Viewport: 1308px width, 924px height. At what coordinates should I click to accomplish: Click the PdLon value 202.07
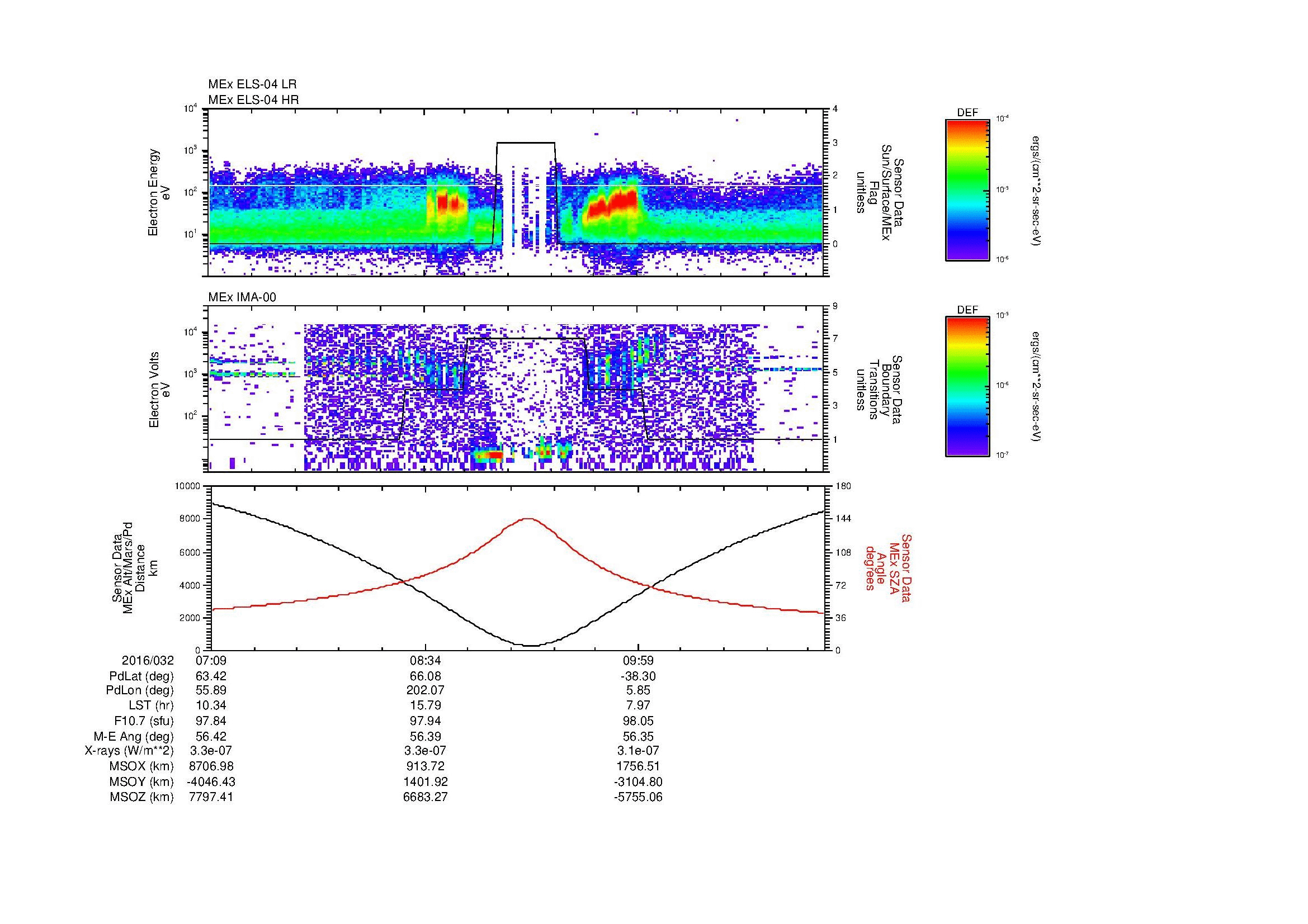[x=425, y=690]
